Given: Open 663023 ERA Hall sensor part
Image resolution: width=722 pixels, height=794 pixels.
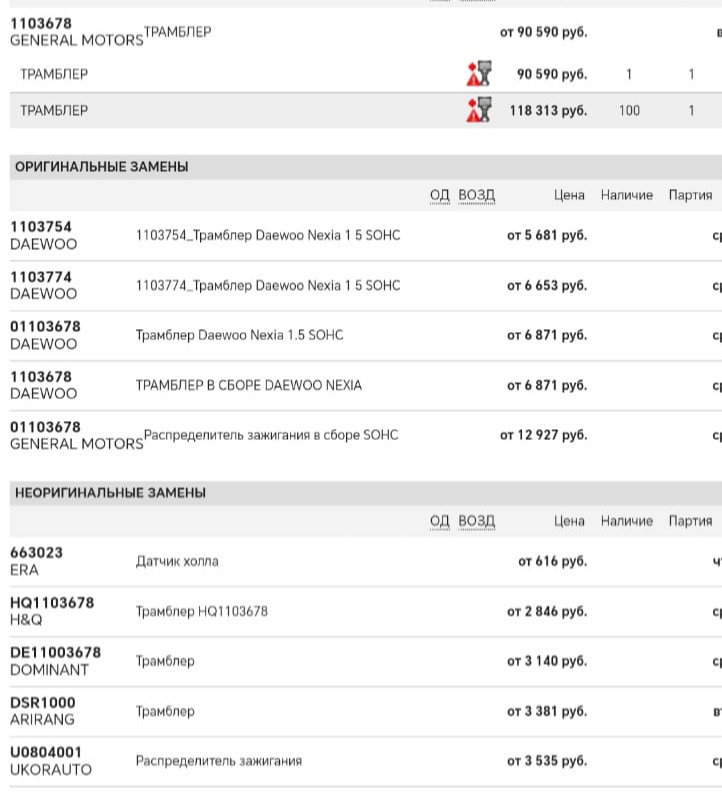Looking at the screenshot, I should click(x=36, y=553).
